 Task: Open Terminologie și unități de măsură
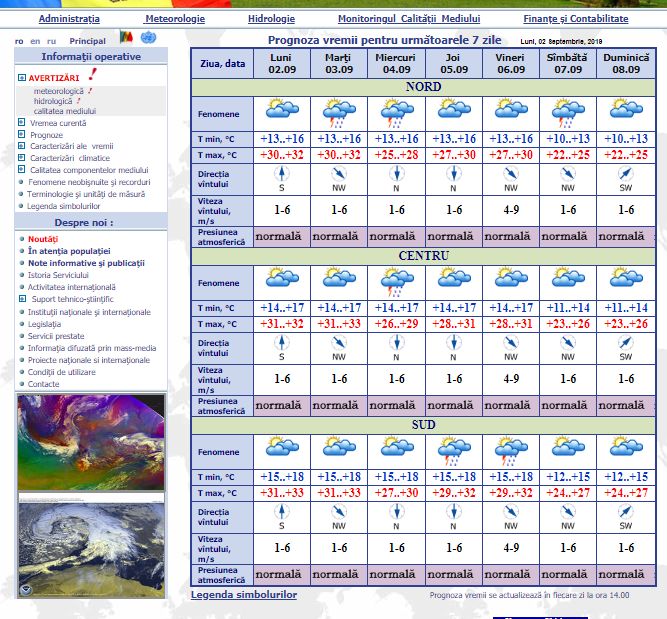pos(86,194)
